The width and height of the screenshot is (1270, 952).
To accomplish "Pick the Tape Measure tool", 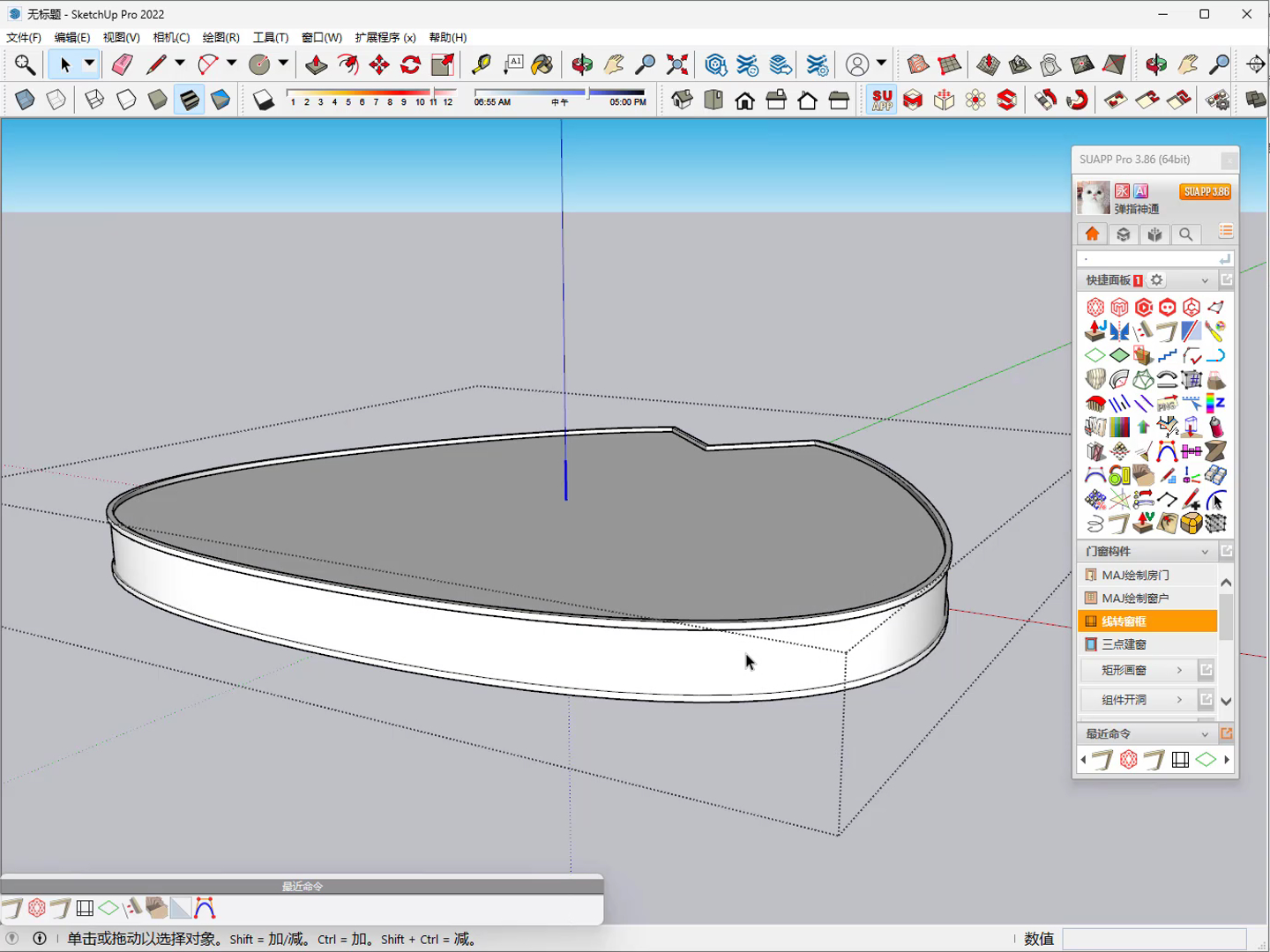I will 482,64.
